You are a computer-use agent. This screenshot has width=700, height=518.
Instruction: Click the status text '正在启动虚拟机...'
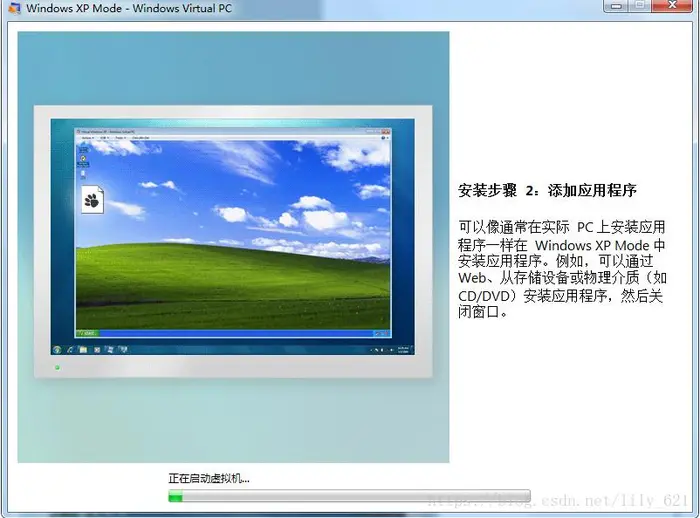(208, 478)
